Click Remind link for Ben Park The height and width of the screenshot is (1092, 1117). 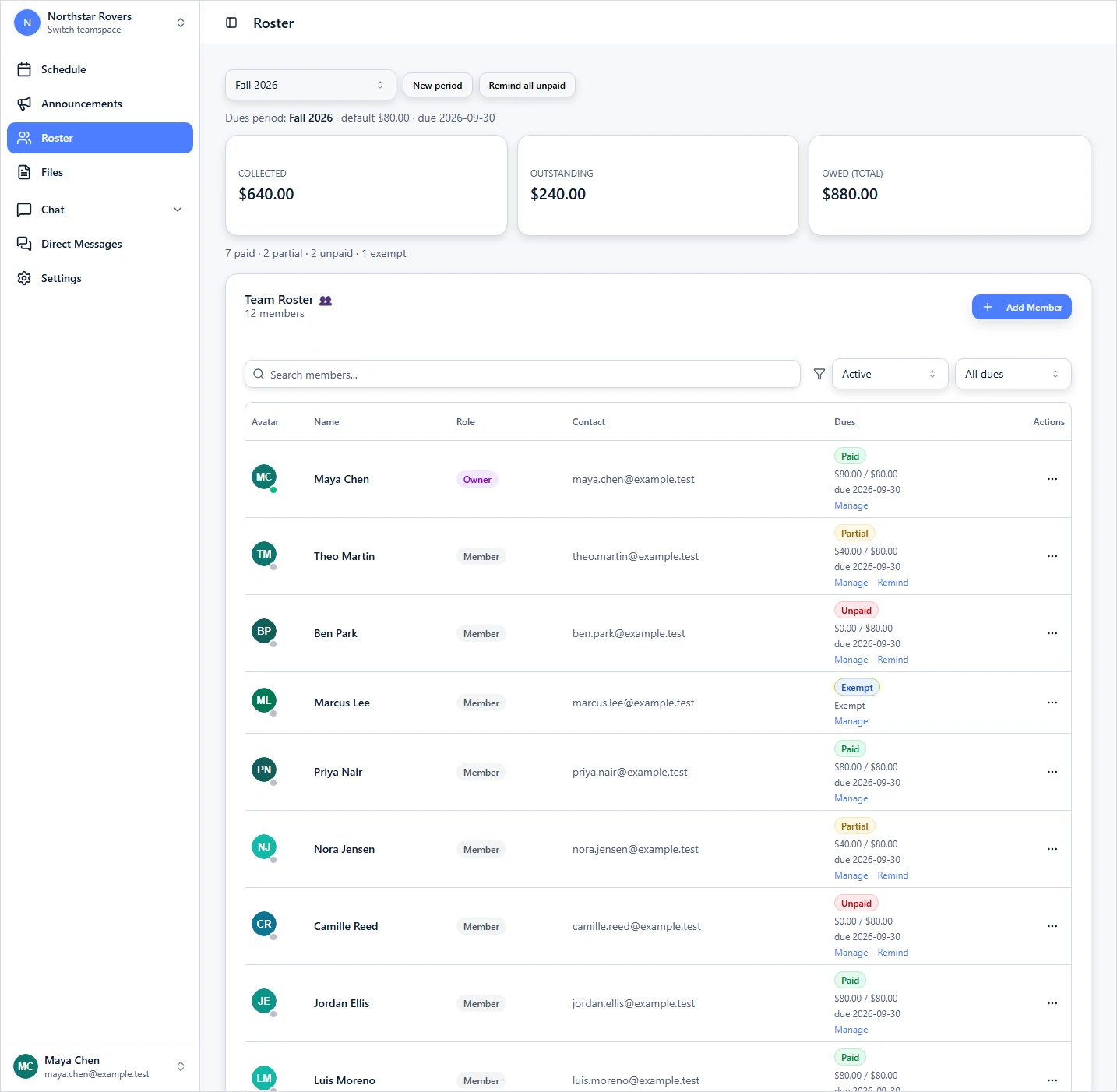(893, 660)
